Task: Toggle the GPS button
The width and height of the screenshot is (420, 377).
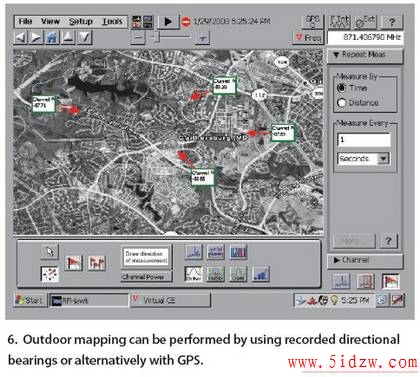Action: click(313, 22)
